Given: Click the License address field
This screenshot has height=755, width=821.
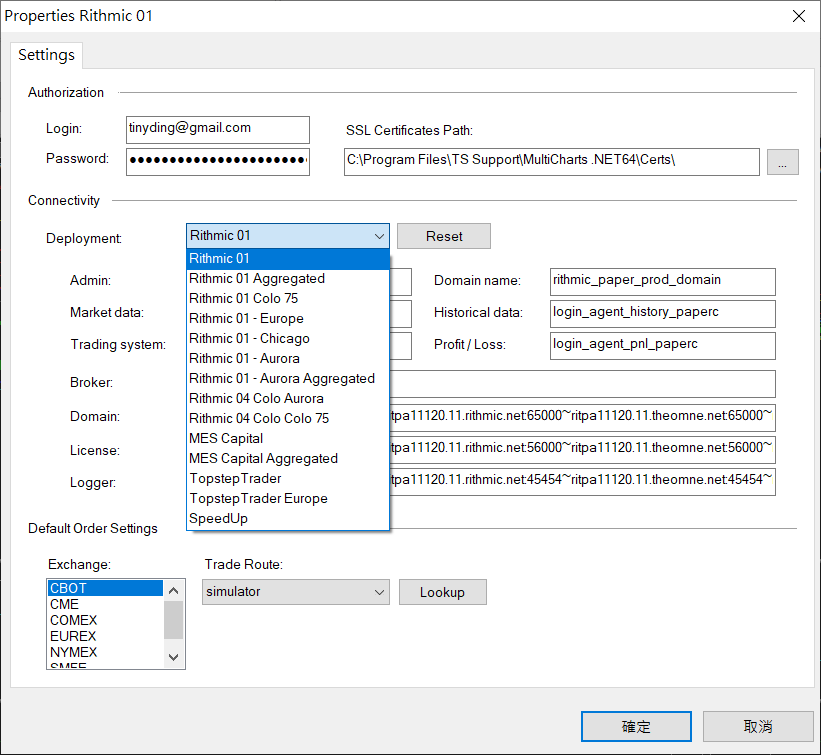Looking at the screenshot, I should point(582,450).
